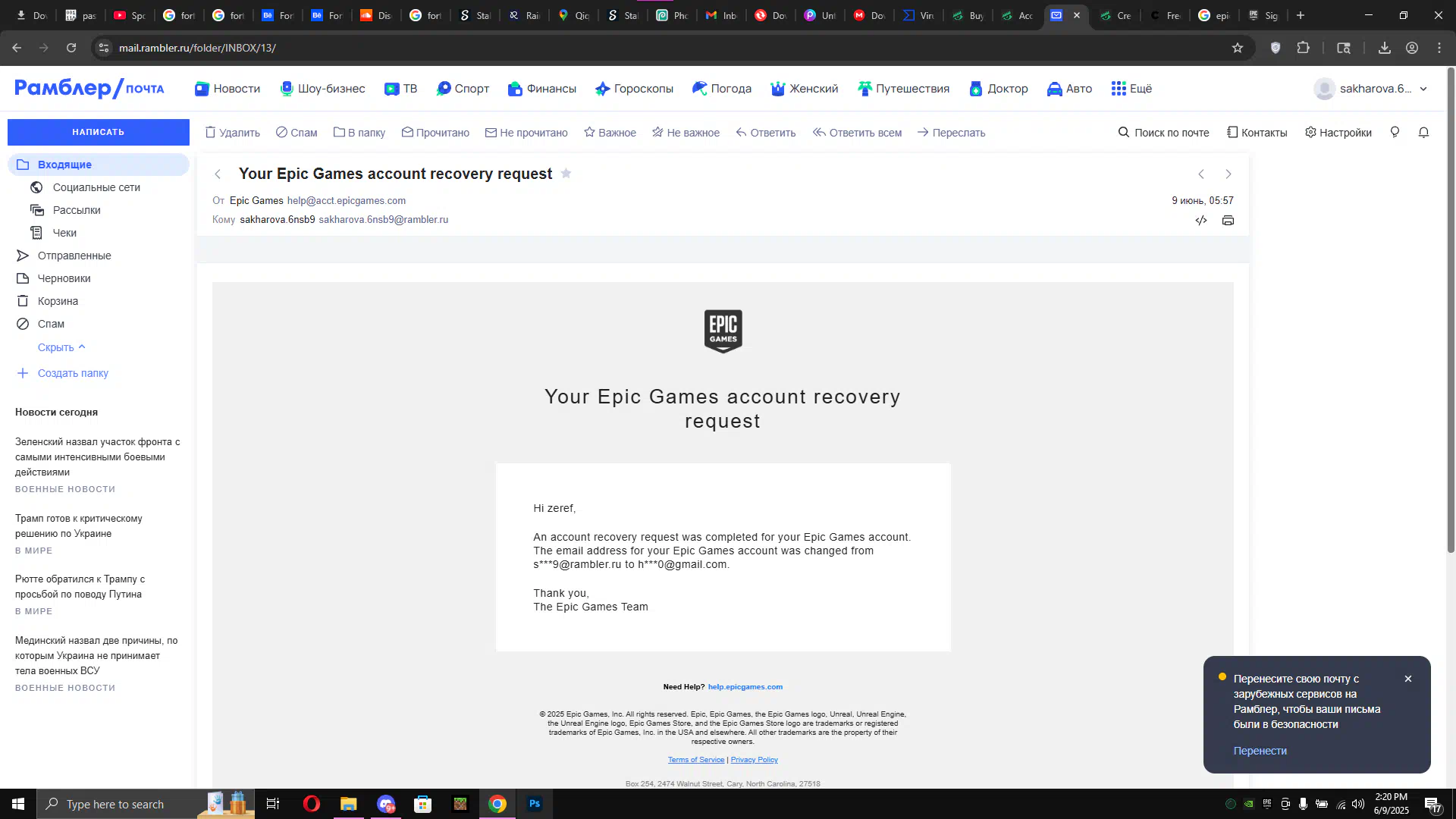The height and width of the screenshot is (819, 1456).
Task: Star the Epic Games email subject
Action: click(566, 174)
